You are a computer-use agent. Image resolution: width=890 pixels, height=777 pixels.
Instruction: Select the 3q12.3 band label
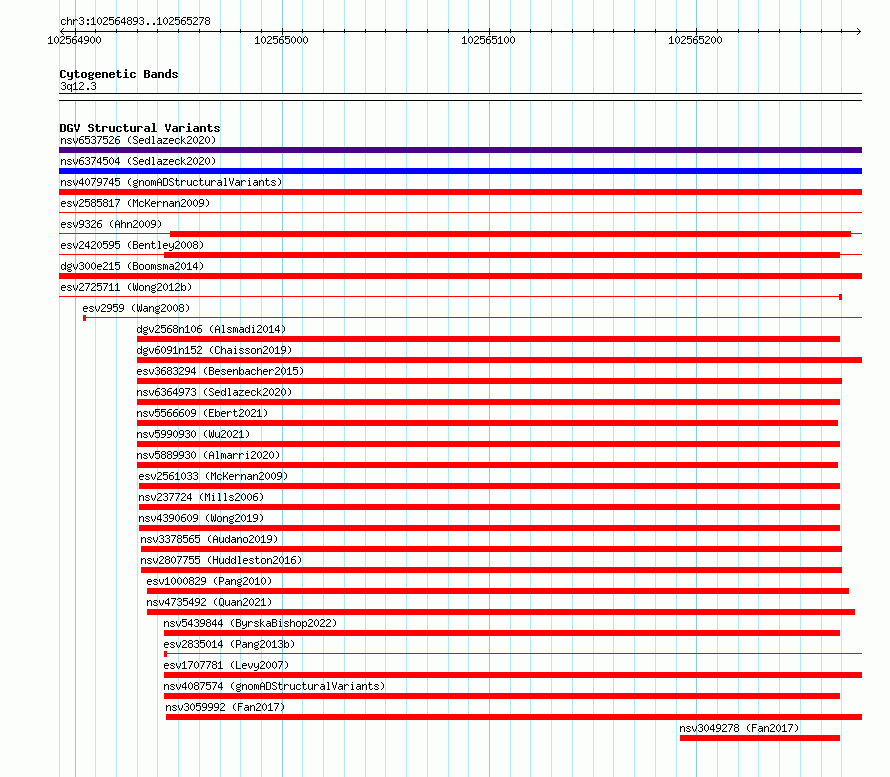[x=78, y=86]
